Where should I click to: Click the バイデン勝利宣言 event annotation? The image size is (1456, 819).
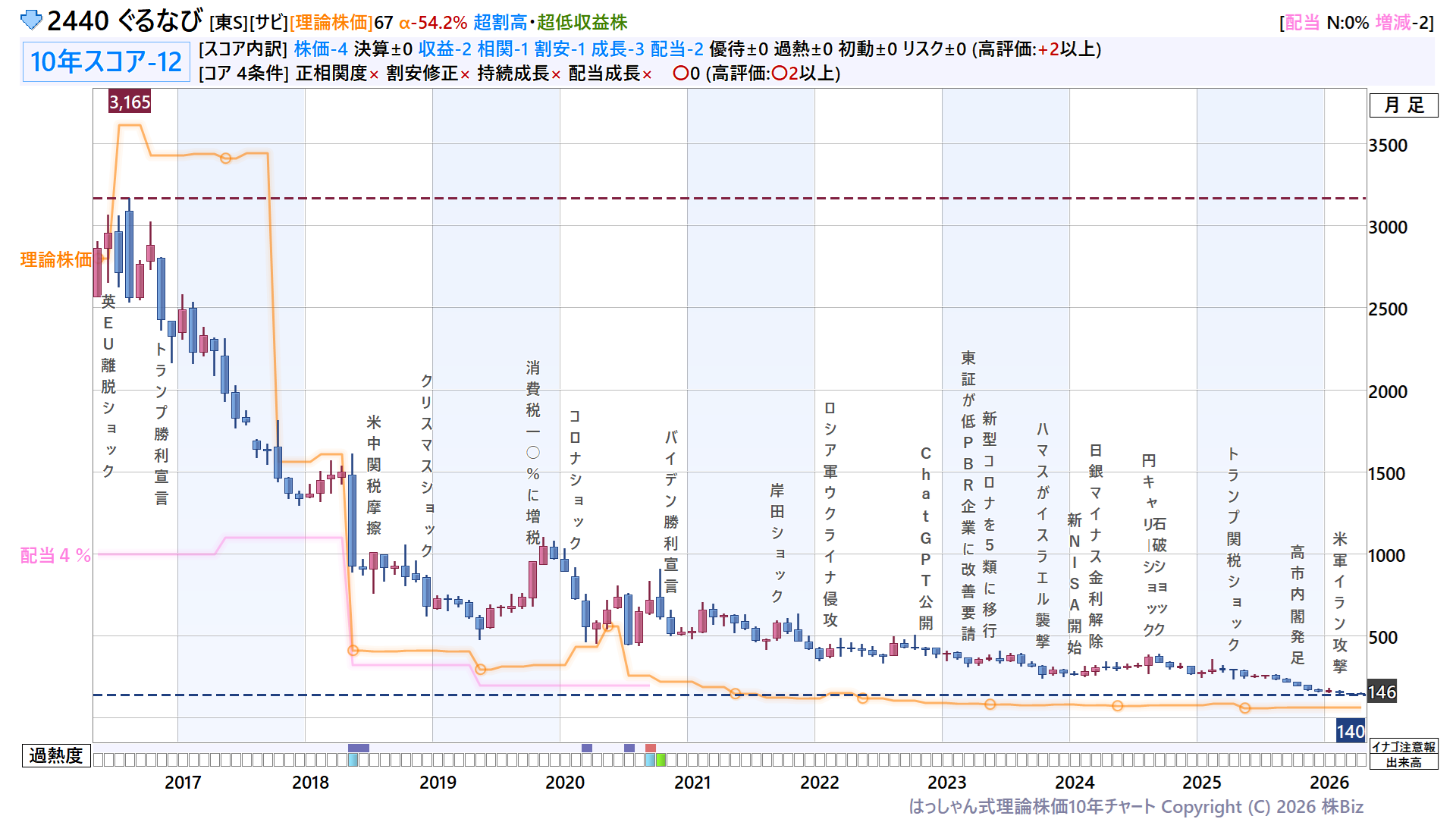tap(671, 511)
